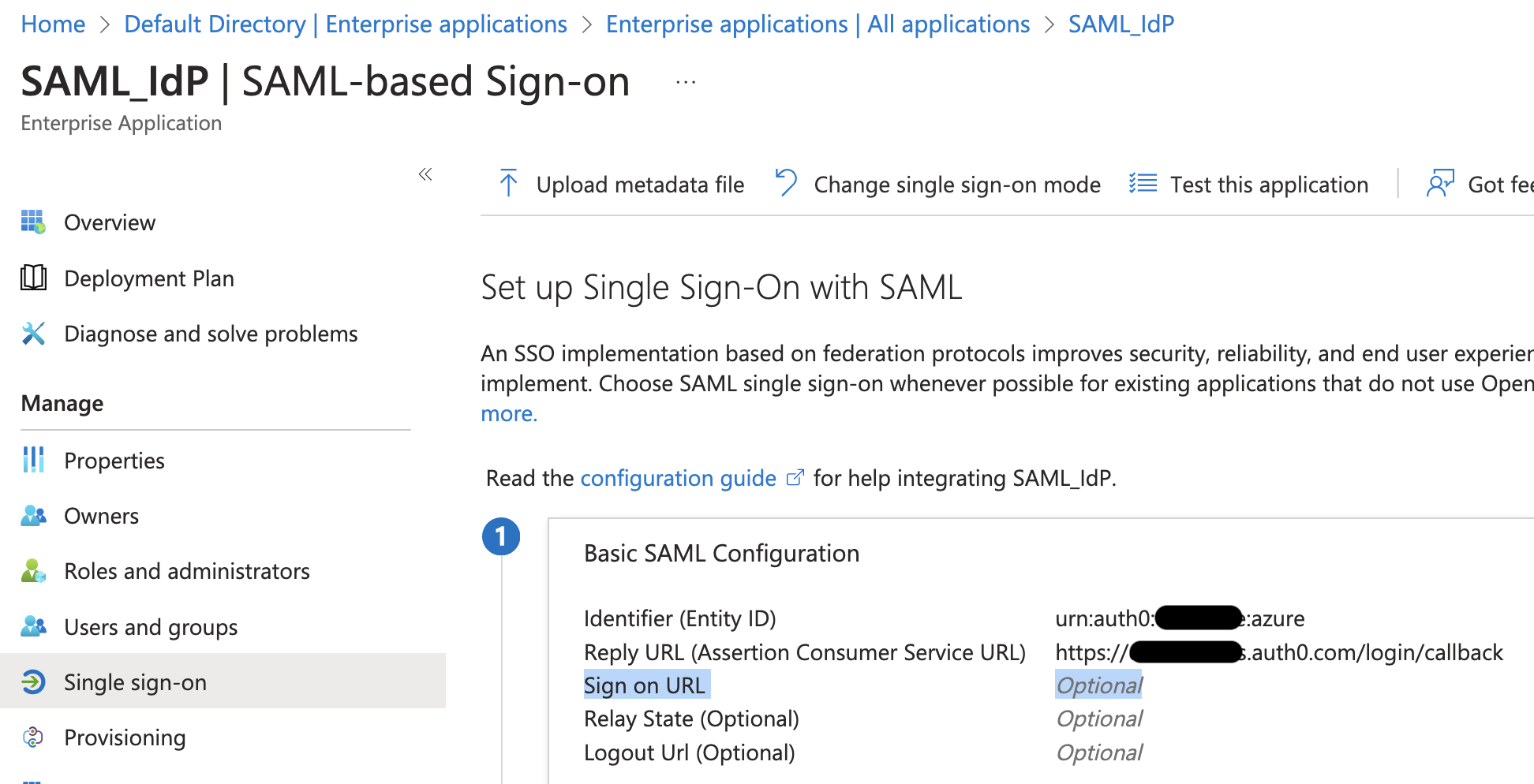Click the Roles and administrators icon
This screenshot has width=1534, height=784.
33,570
